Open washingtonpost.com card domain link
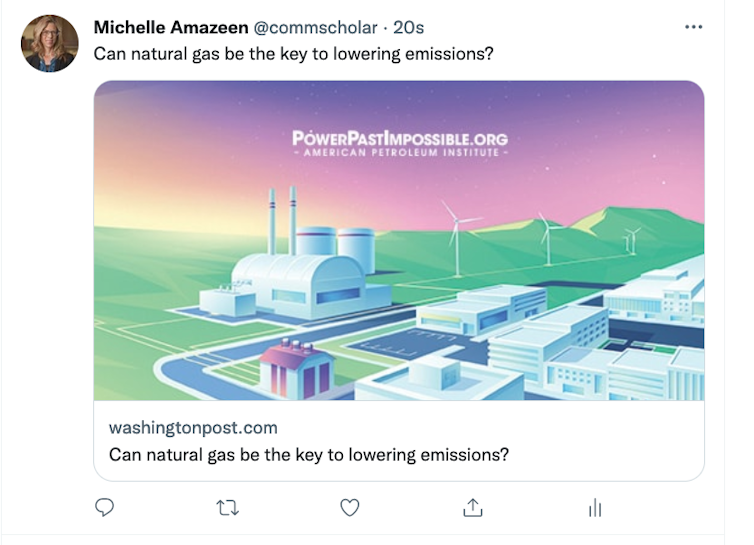754x545 pixels. (x=193, y=428)
